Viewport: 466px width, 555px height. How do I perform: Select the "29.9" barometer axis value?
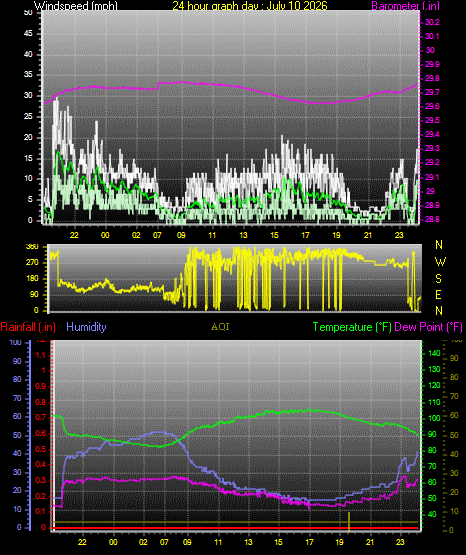(432, 64)
